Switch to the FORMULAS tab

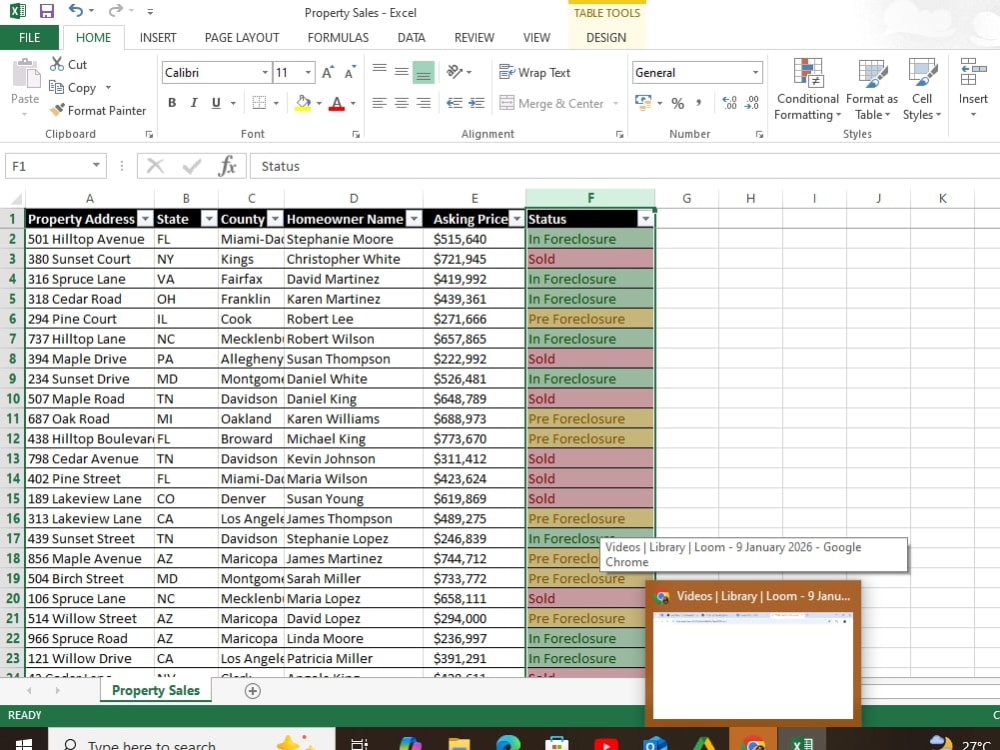click(338, 38)
